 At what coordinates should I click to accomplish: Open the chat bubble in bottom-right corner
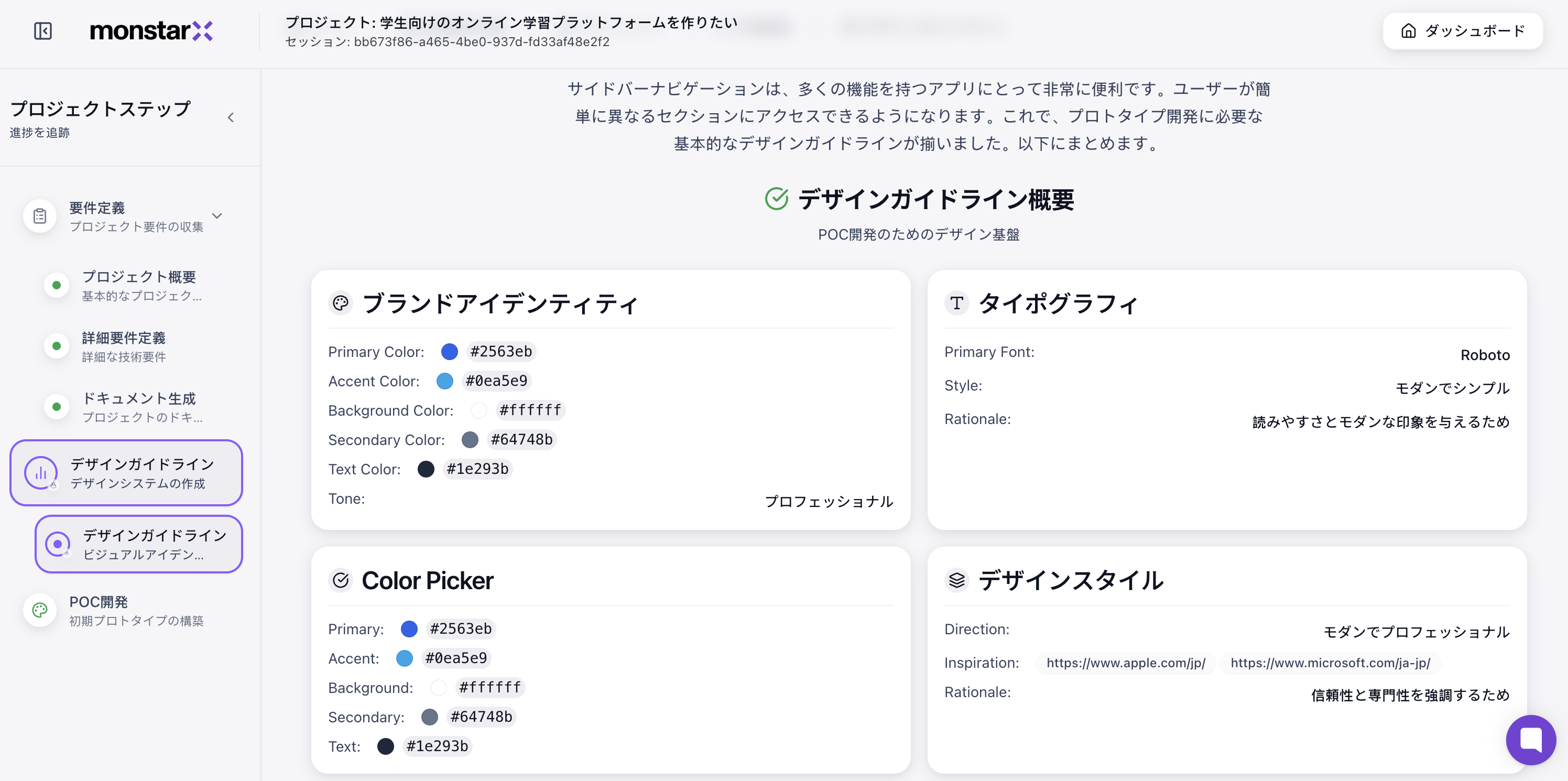(1531, 740)
